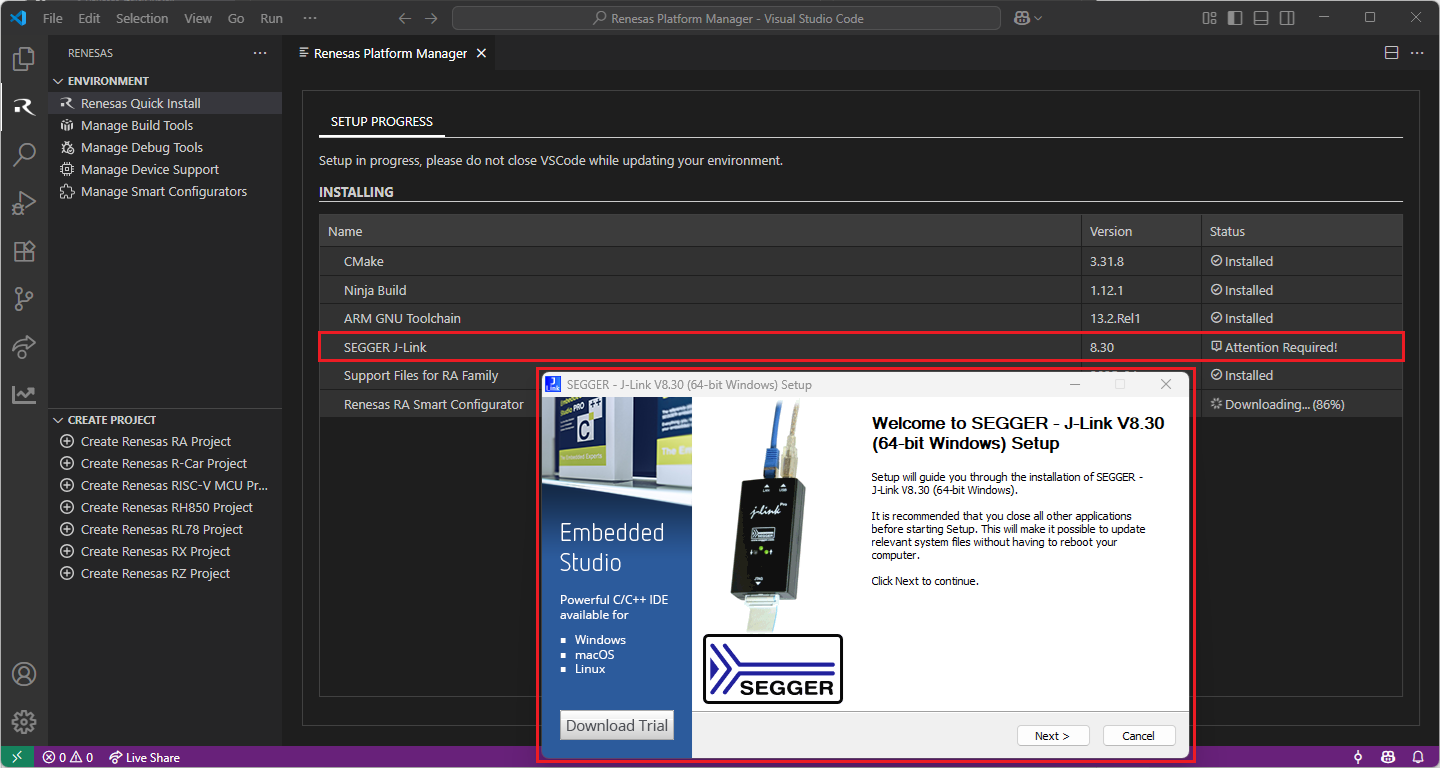The height and width of the screenshot is (768, 1440).
Task: Open the Explorer view in activity bar
Action: tap(24, 59)
